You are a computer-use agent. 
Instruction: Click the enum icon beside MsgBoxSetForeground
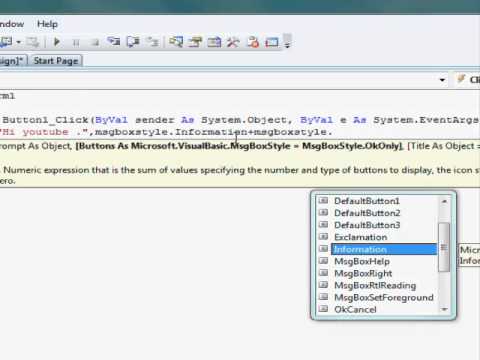[x=323, y=297]
